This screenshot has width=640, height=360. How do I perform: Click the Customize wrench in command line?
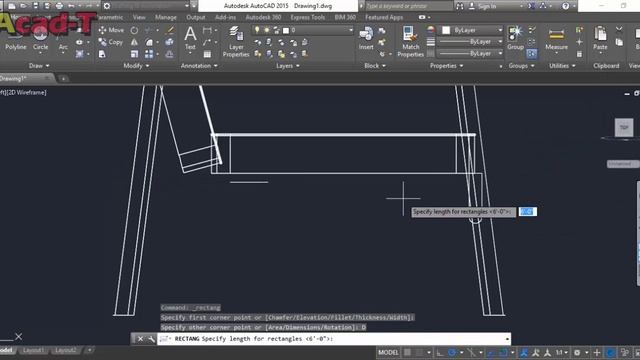coord(151,339)
